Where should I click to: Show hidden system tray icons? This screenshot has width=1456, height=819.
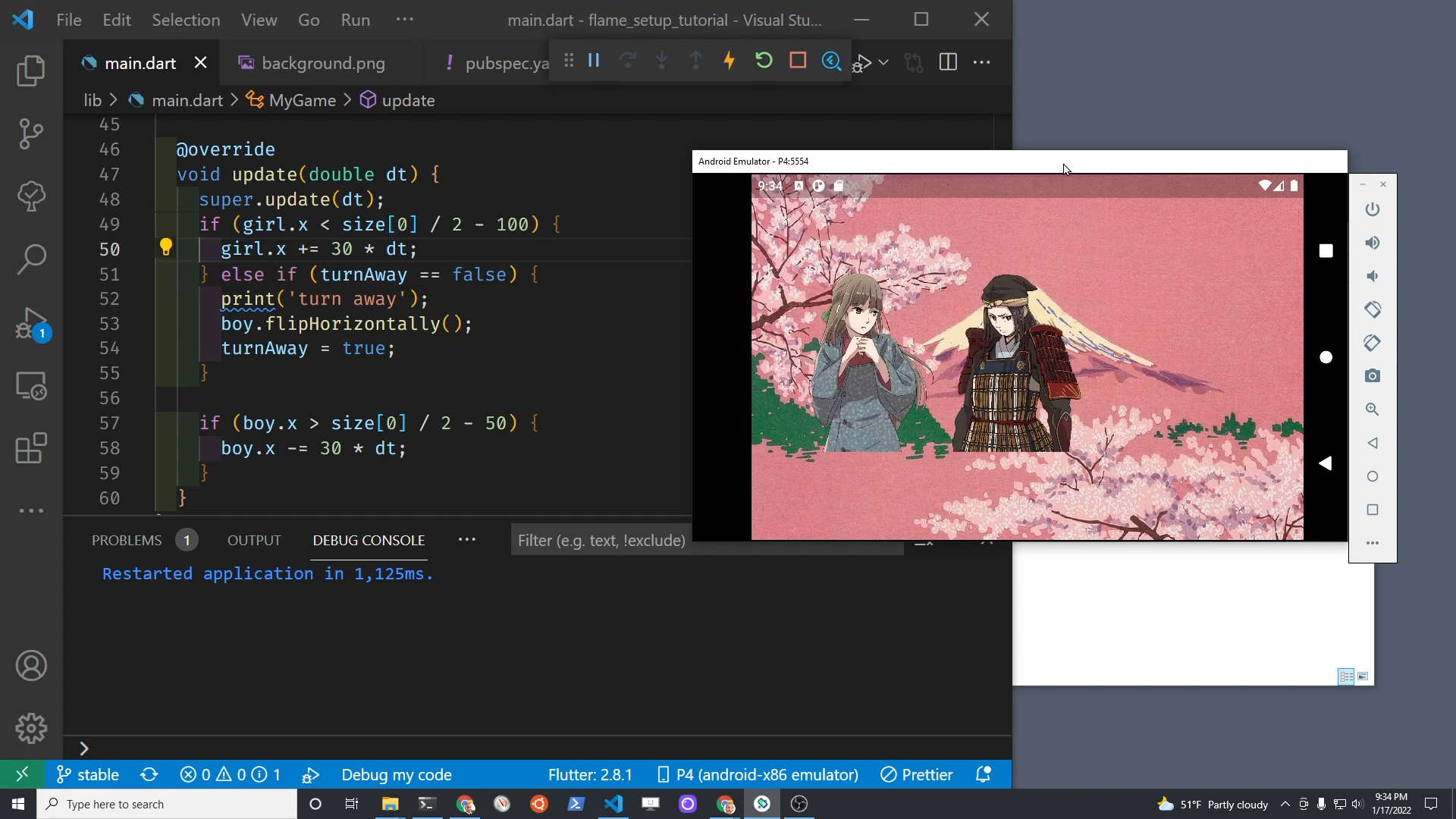[x=1285, y=804]
